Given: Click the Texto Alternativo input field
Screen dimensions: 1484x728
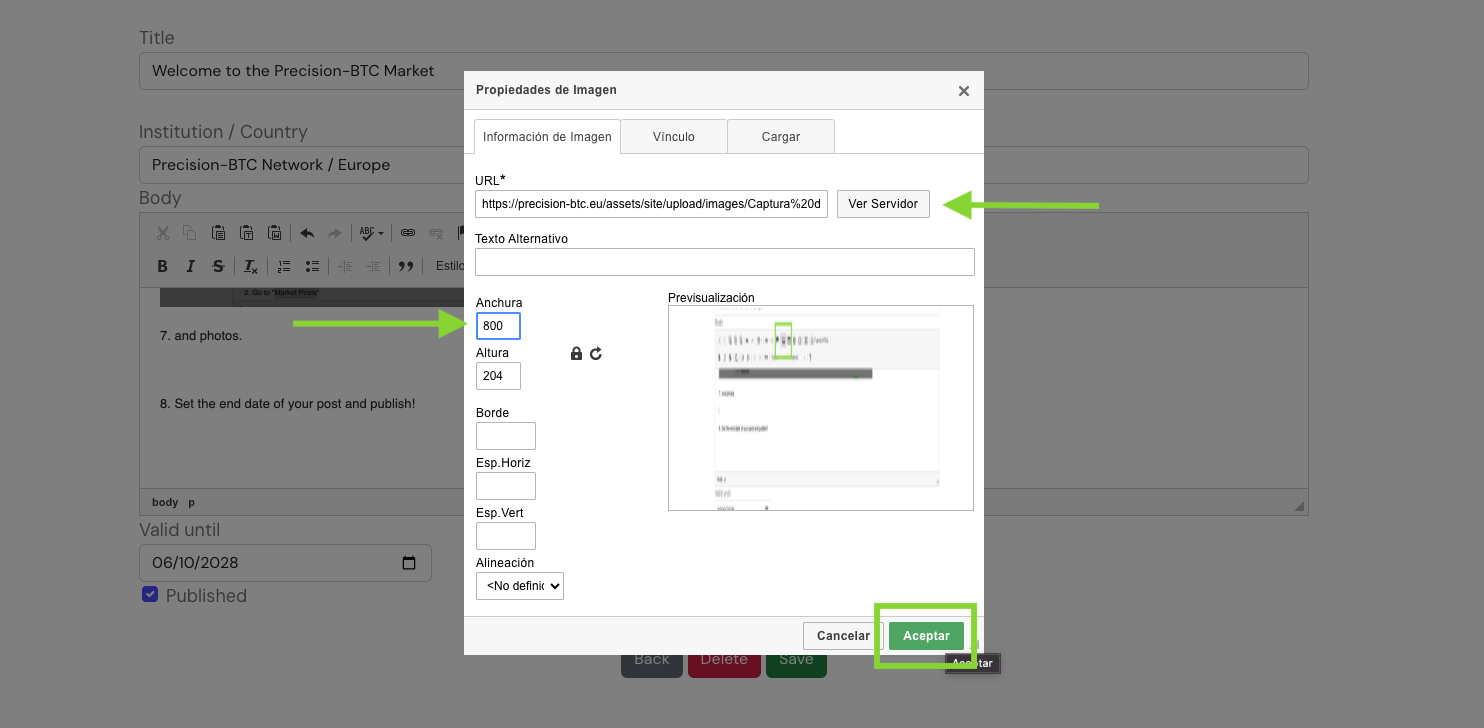Looking at the screenshot, I should pos(724,262).
